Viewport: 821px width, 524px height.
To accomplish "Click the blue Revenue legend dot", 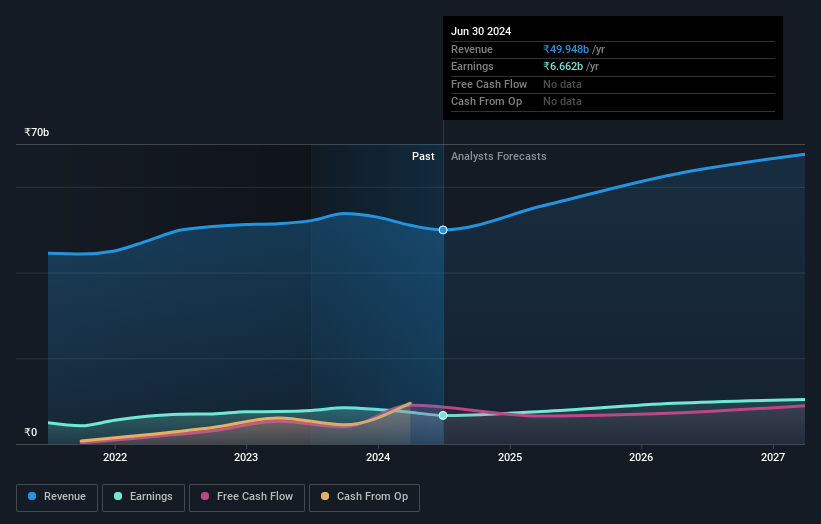I will click(32, 496).
